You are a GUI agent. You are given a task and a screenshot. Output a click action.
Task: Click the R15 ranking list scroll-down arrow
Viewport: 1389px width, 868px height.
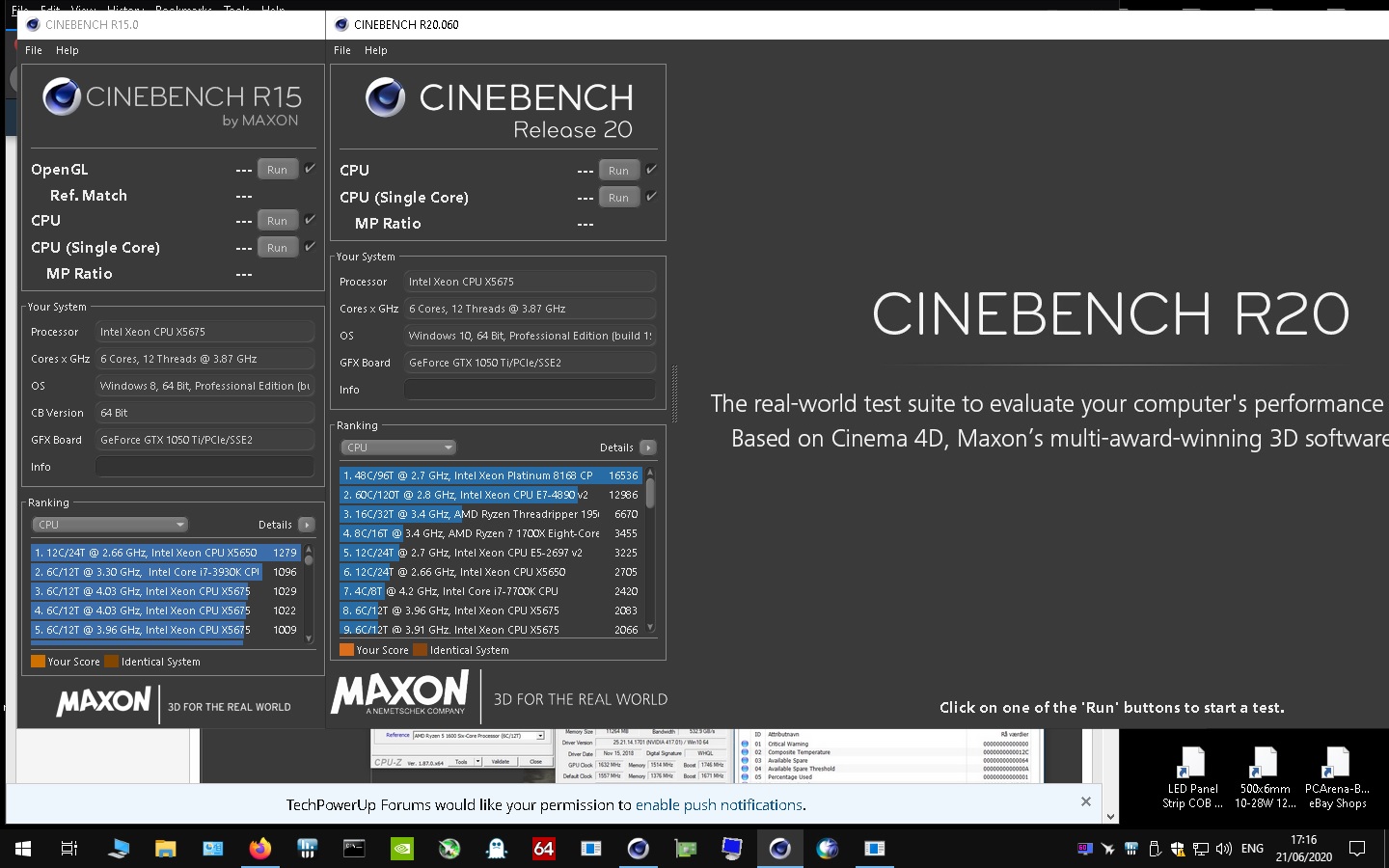(309, 637)
